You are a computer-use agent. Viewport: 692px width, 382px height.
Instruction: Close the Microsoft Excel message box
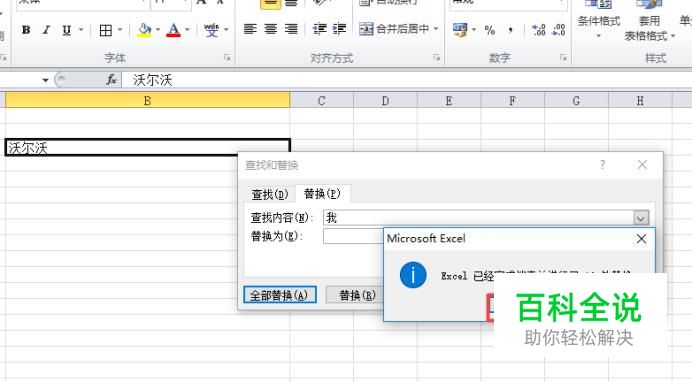pyautogui.click(x=641, y=239)
